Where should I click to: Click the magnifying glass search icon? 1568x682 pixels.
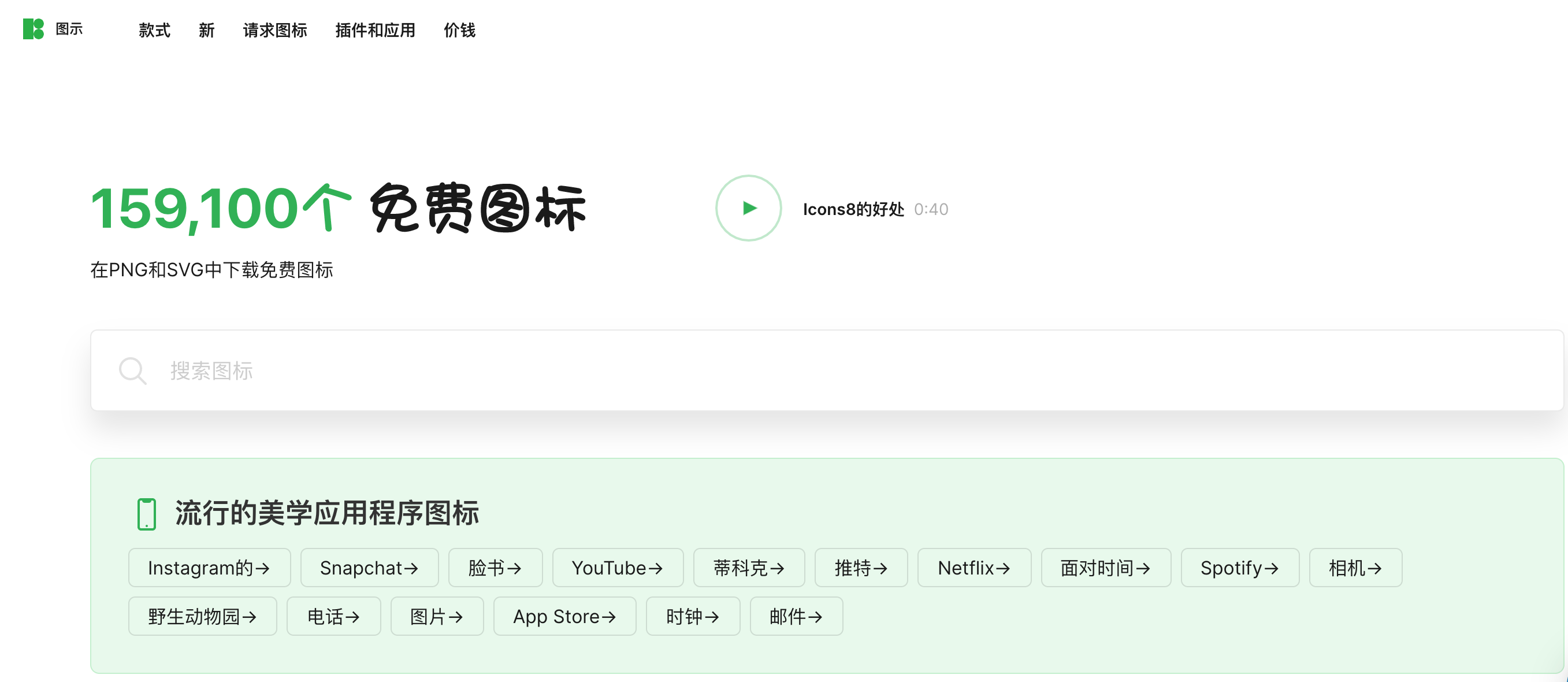132,370
